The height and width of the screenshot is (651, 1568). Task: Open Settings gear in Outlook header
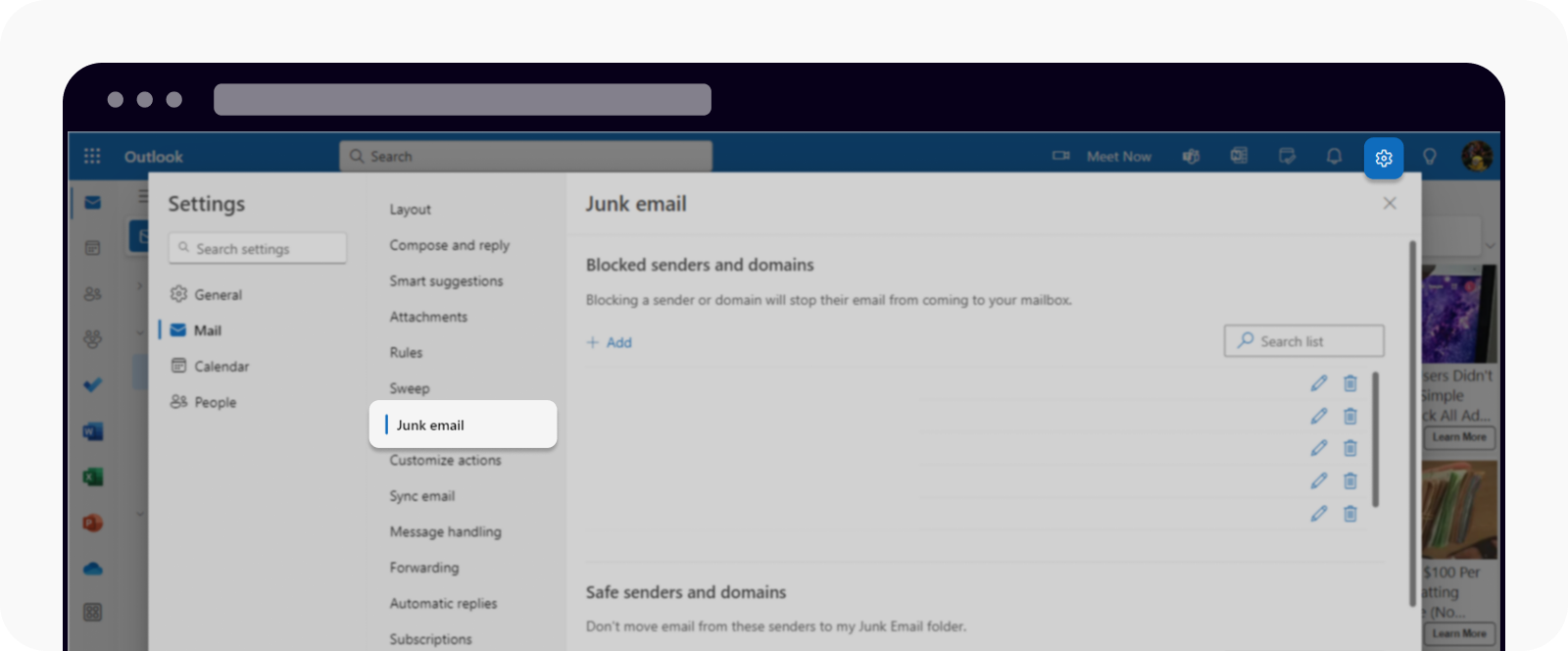pyautogui.click(x=1384, y=158)
